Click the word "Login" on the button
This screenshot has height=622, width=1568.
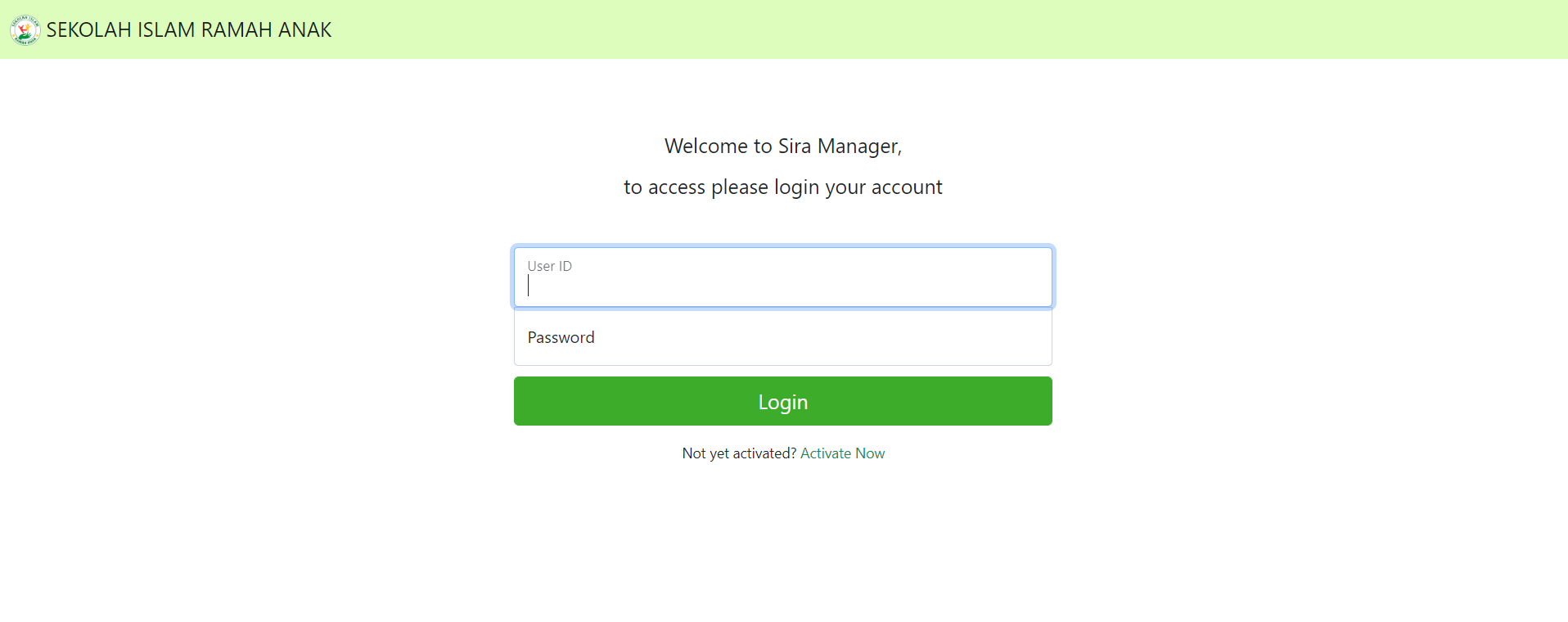point(782,402)
